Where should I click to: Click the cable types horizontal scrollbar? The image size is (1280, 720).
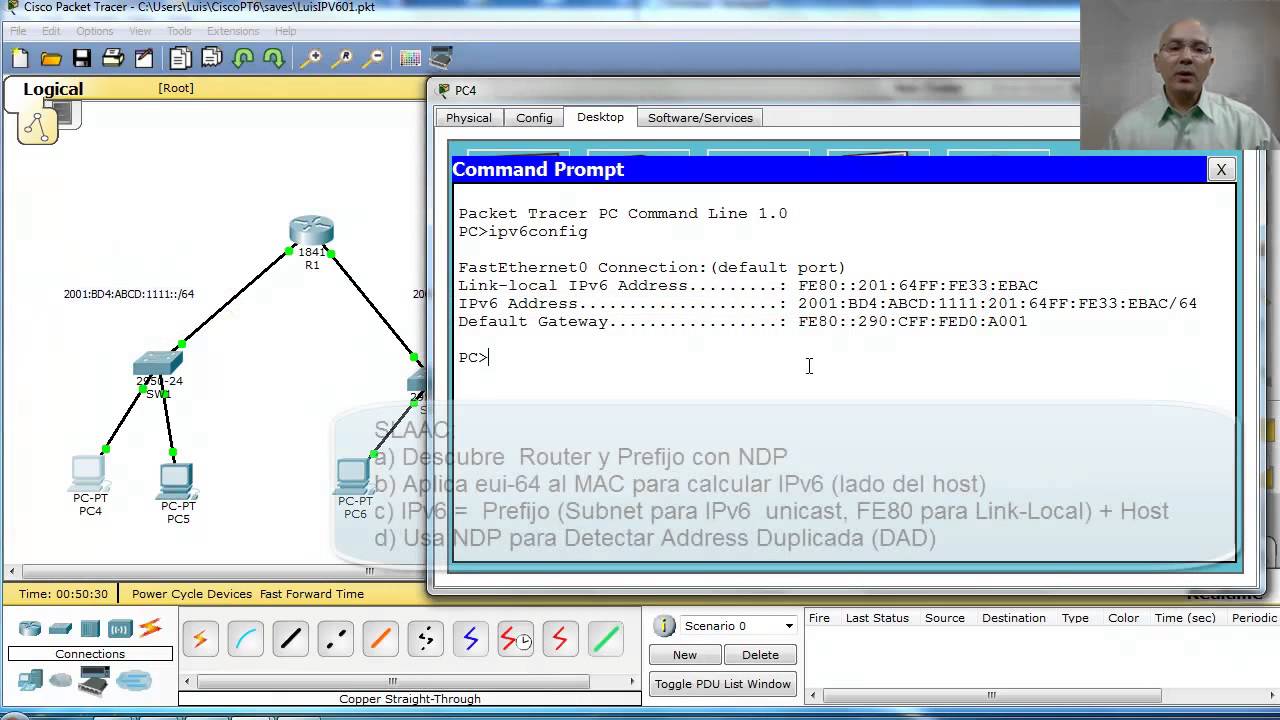[410, 682]
